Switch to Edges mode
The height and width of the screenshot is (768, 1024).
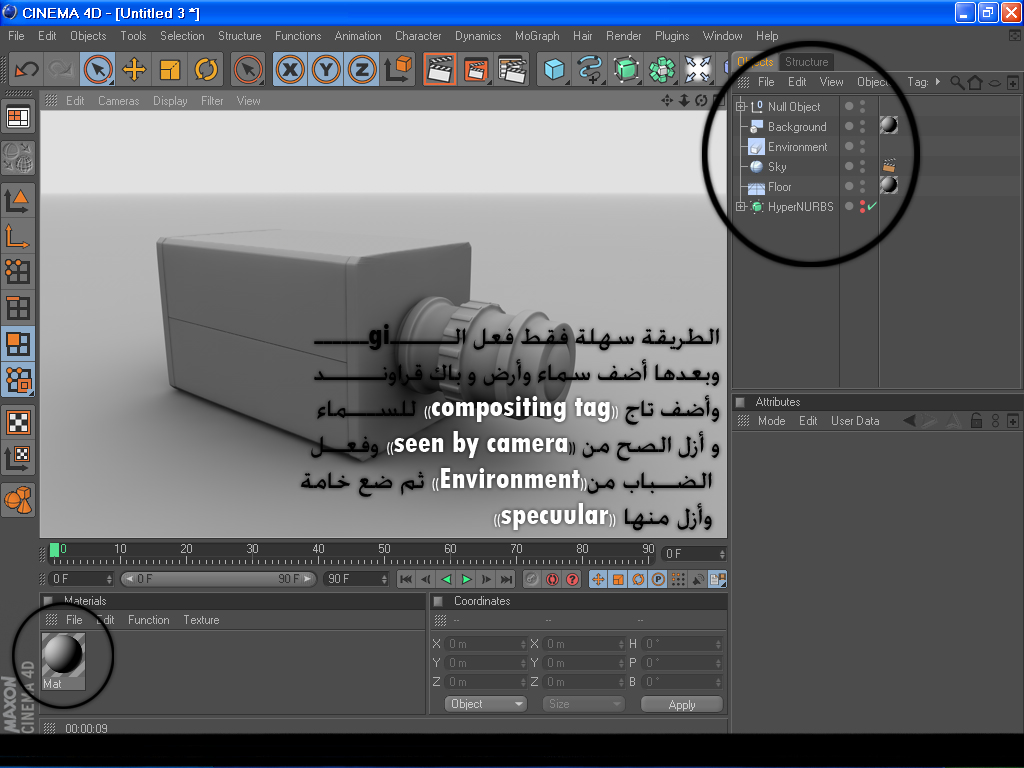[x=18, y=307]
